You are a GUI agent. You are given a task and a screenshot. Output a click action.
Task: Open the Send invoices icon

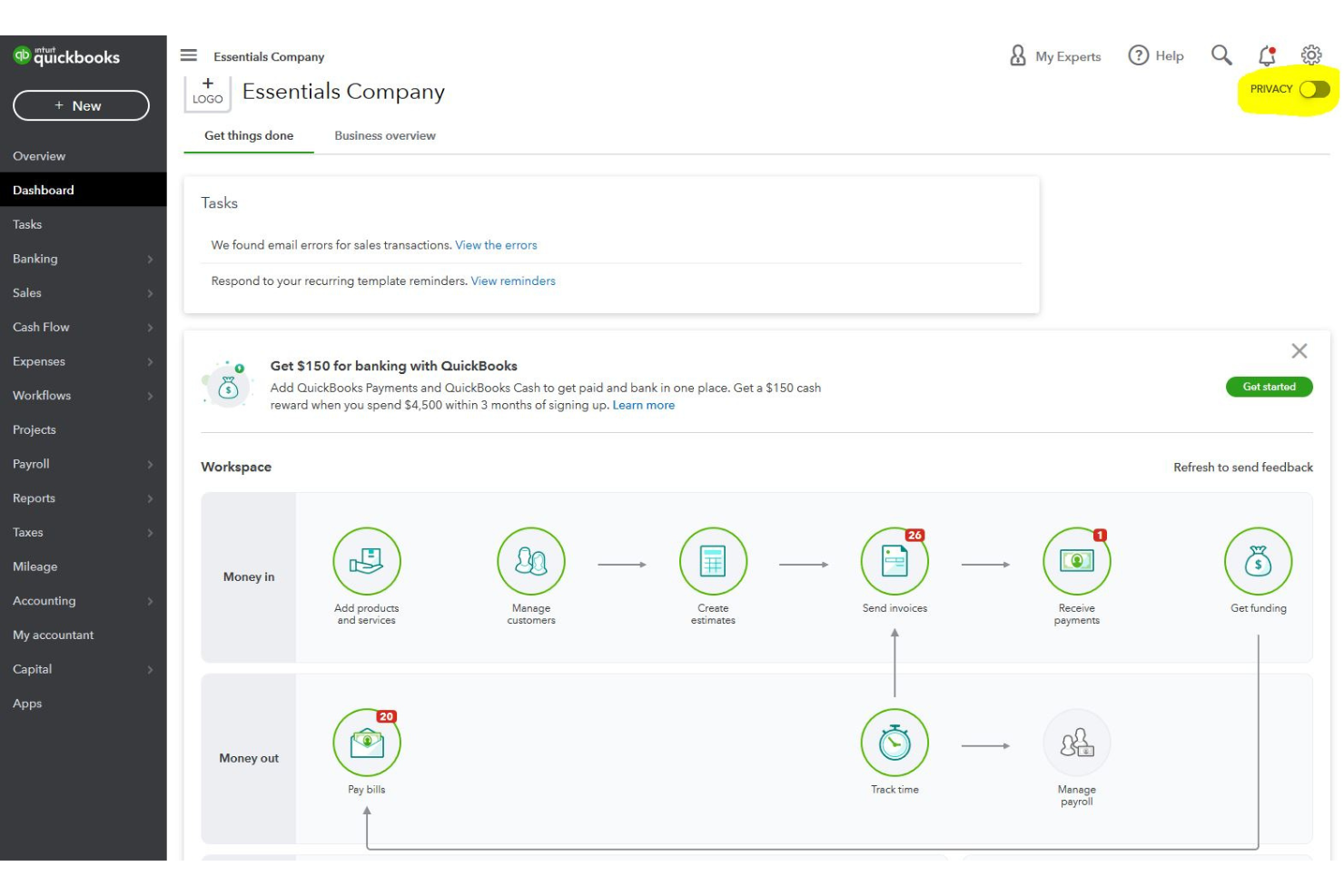pos(894,561)
